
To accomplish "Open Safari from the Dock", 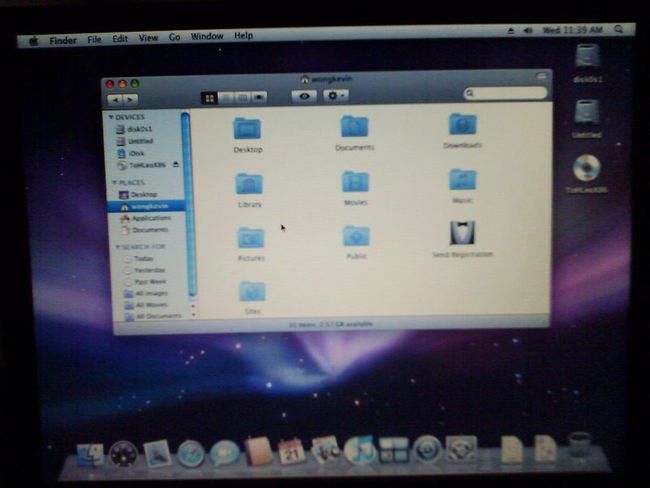I will click(x=191, y=454).
